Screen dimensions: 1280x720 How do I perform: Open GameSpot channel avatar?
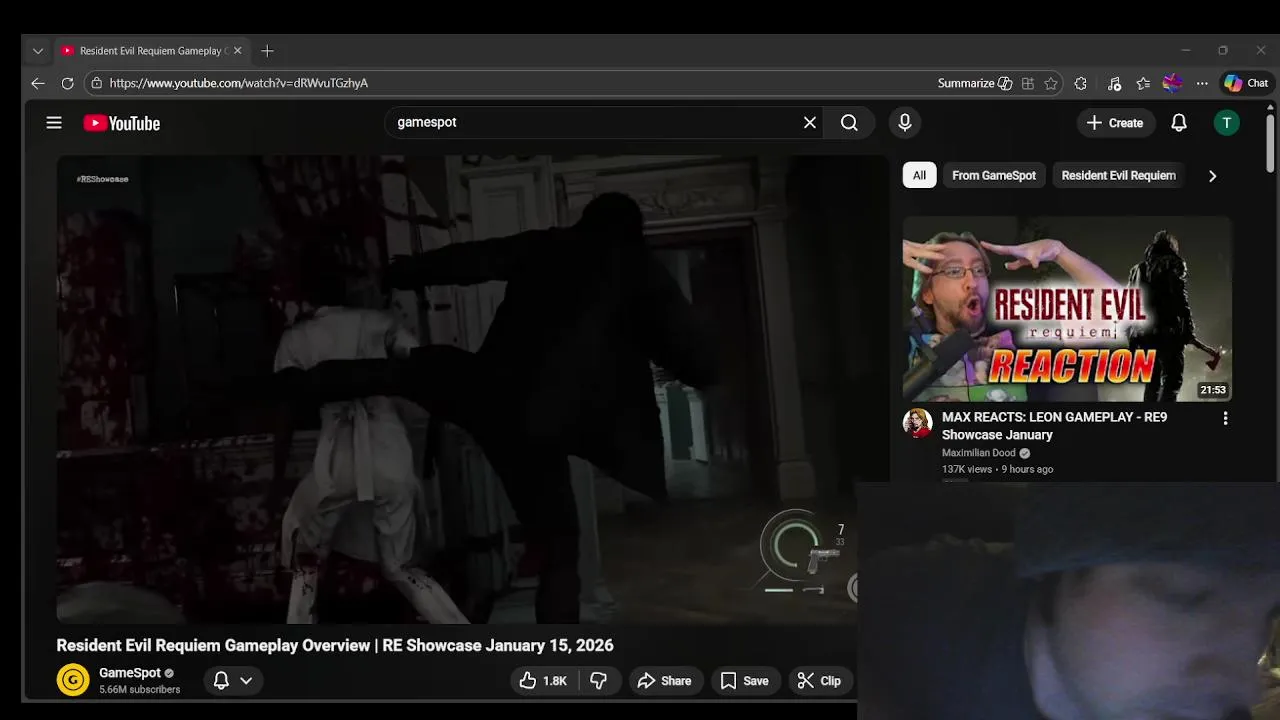73,680
